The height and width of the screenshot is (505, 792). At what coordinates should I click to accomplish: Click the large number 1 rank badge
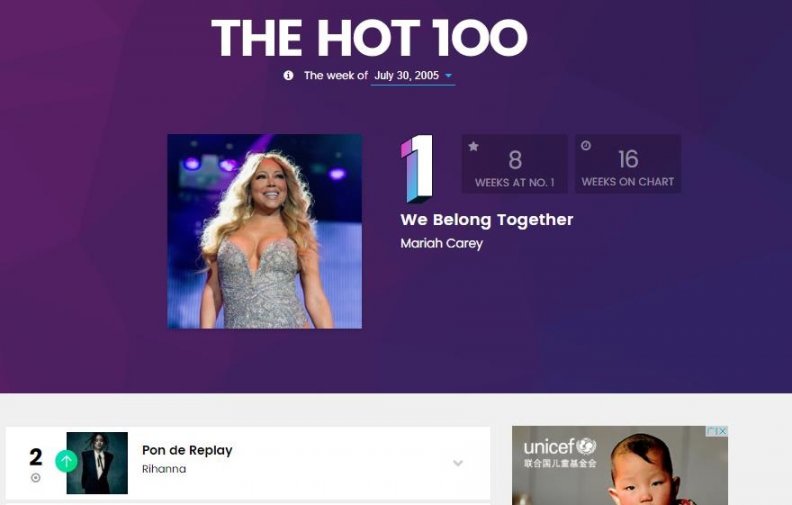(x=418, y=168)
